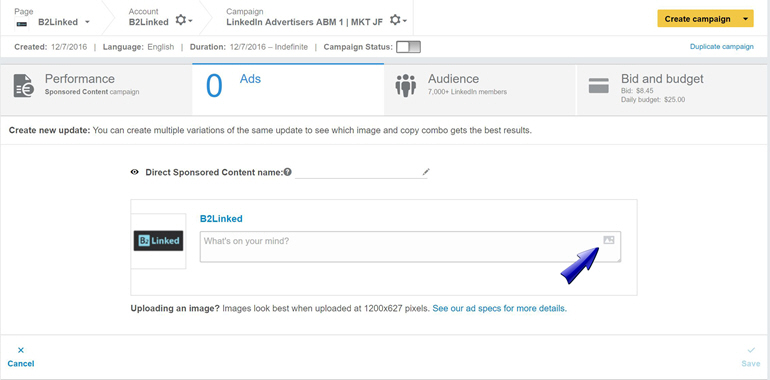Click the small B2Linked page icon in breadcrumb
This screenshot has height=380, width=770.
(21, 23)
